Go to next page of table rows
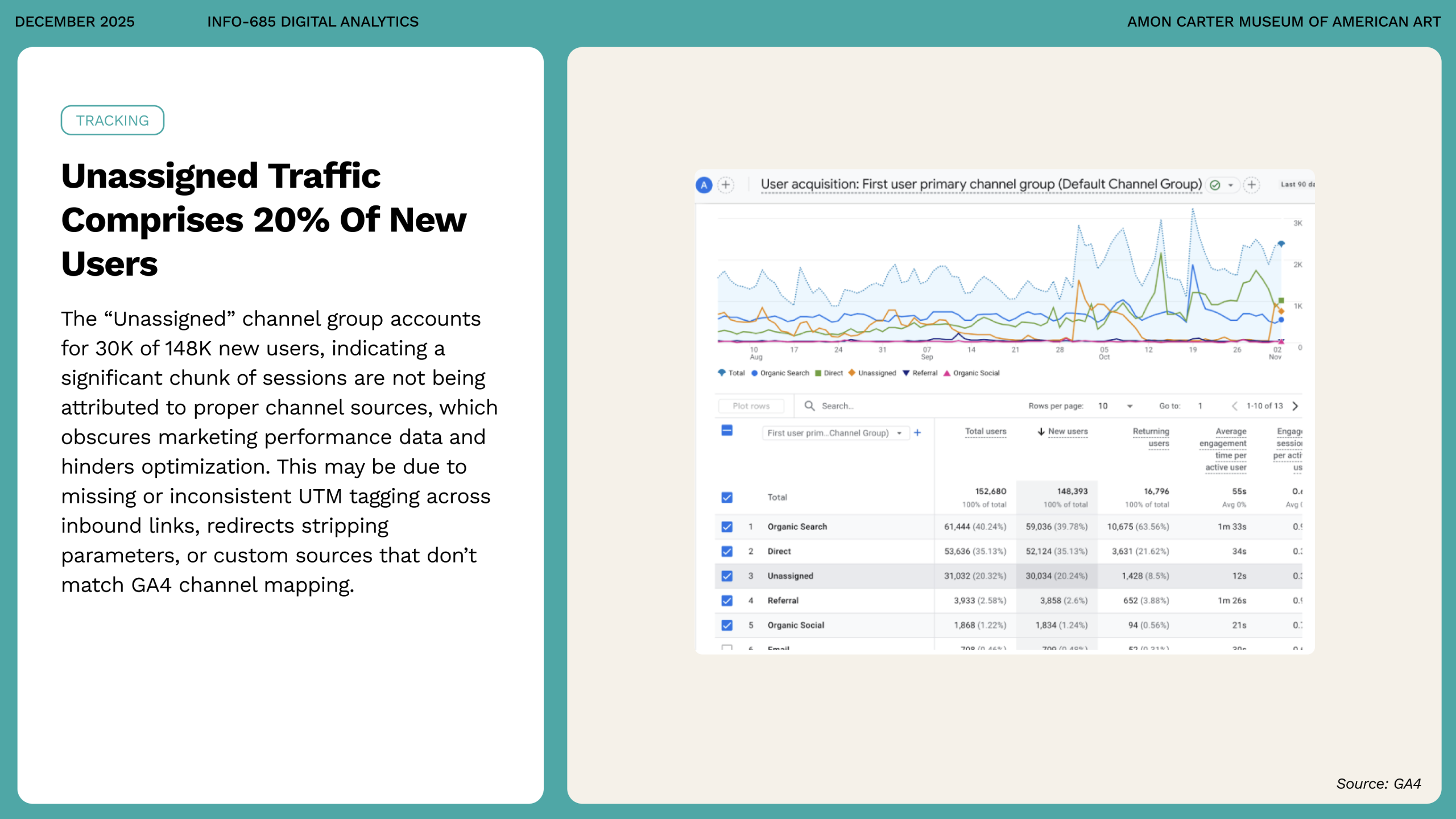The height and width of the screenshot is (819, 1456). [1295, 406]
